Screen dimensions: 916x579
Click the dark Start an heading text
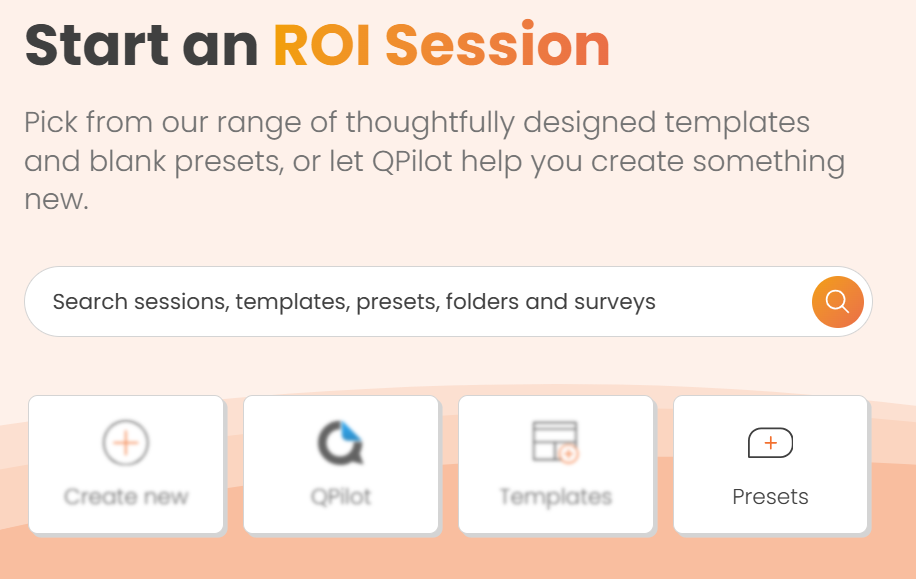tap(141, 45)
